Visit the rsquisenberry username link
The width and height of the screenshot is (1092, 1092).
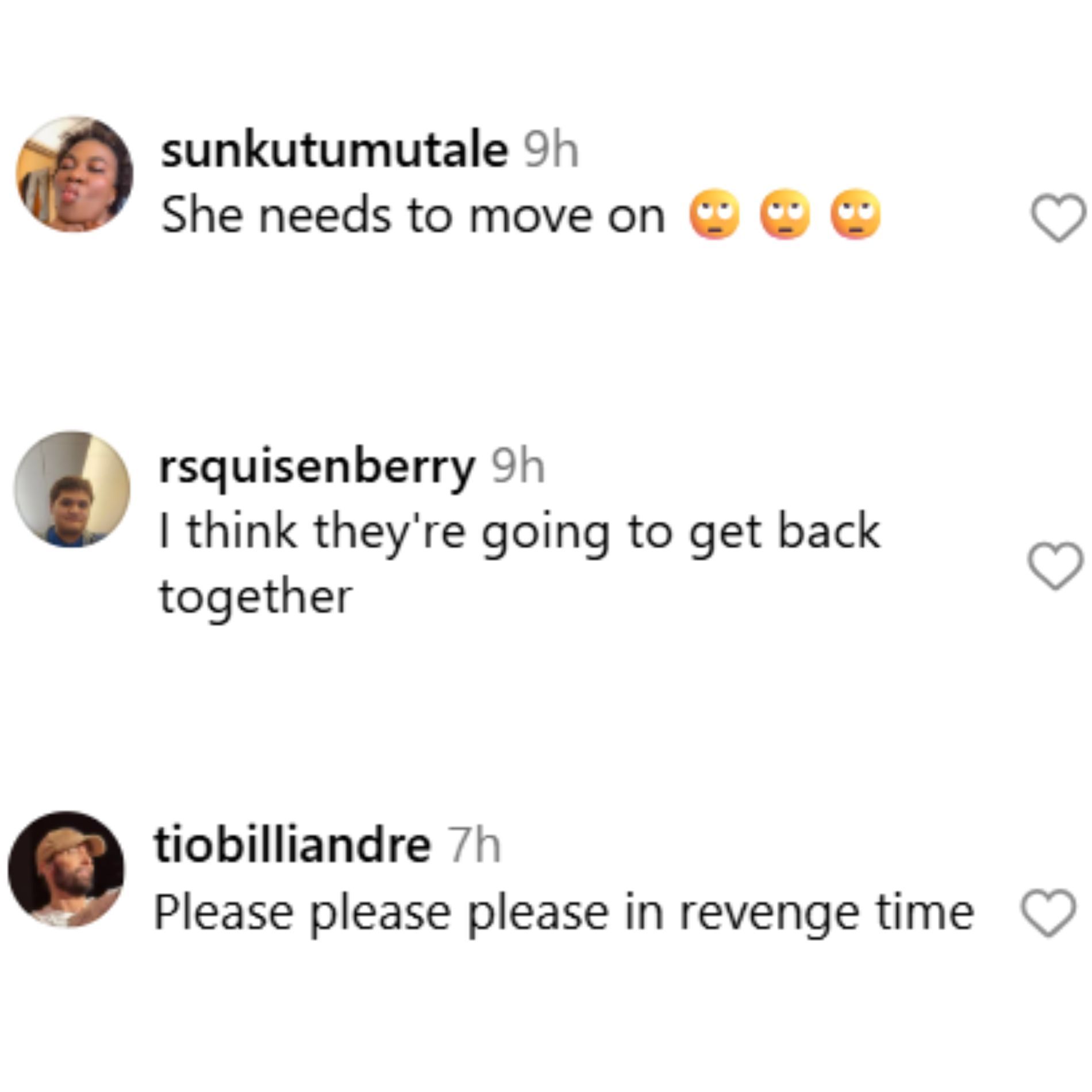pyautogui.click(x=317, y=468)
